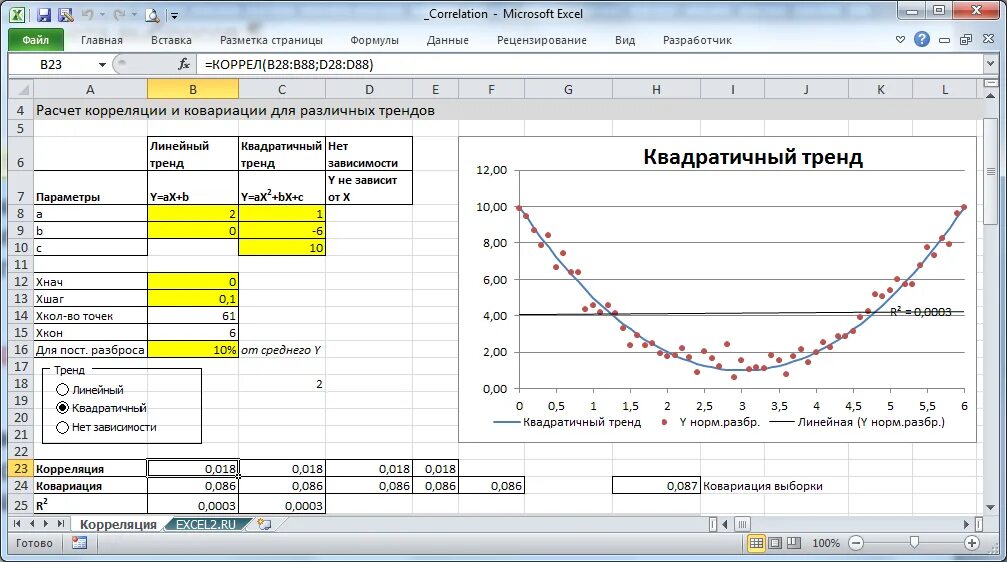Switch to the Вставка ribbon tab
Screen dimensions: 1007x562
tap(171, 40)
